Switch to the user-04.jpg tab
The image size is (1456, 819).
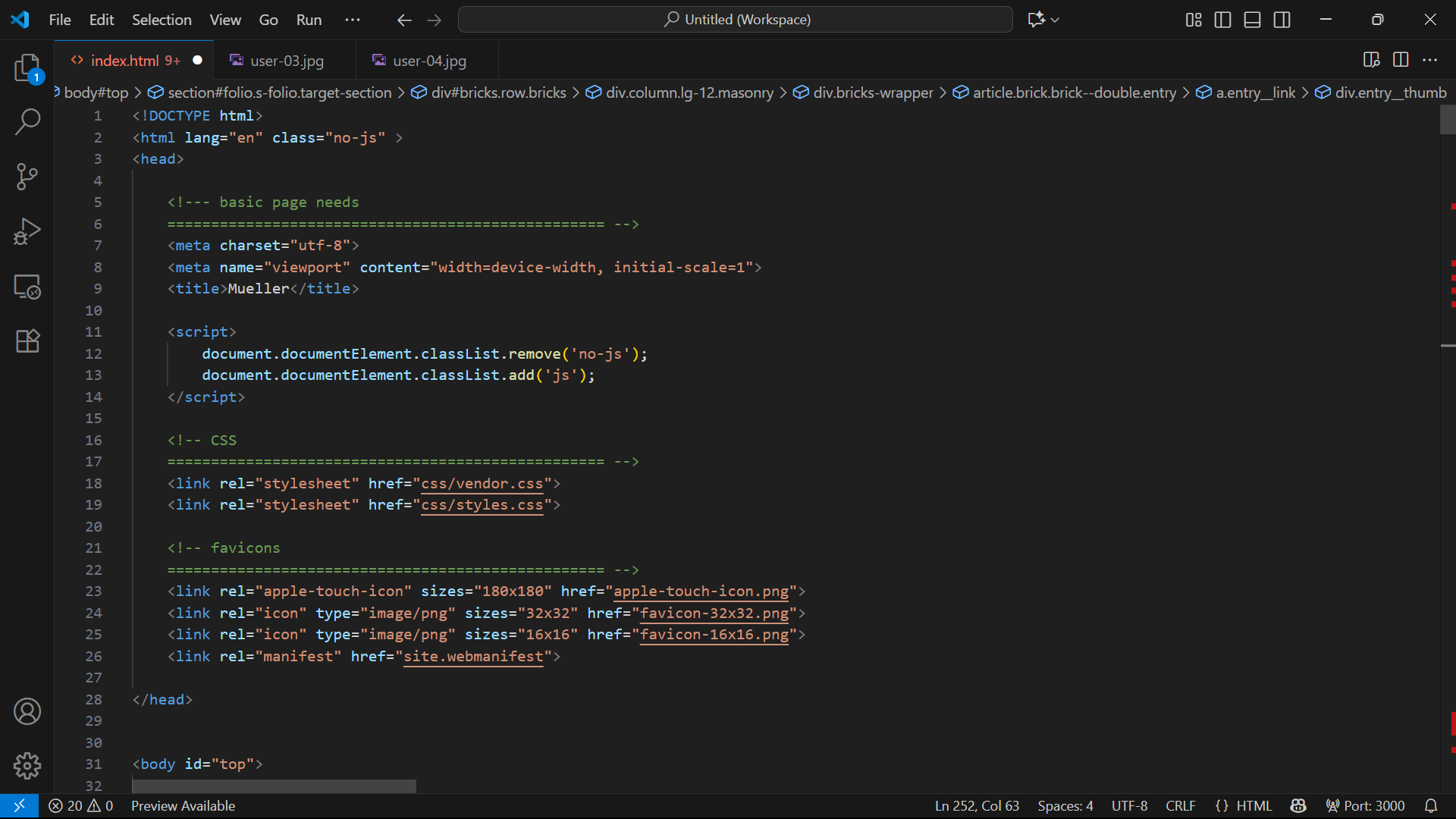(x=429, y=61)
